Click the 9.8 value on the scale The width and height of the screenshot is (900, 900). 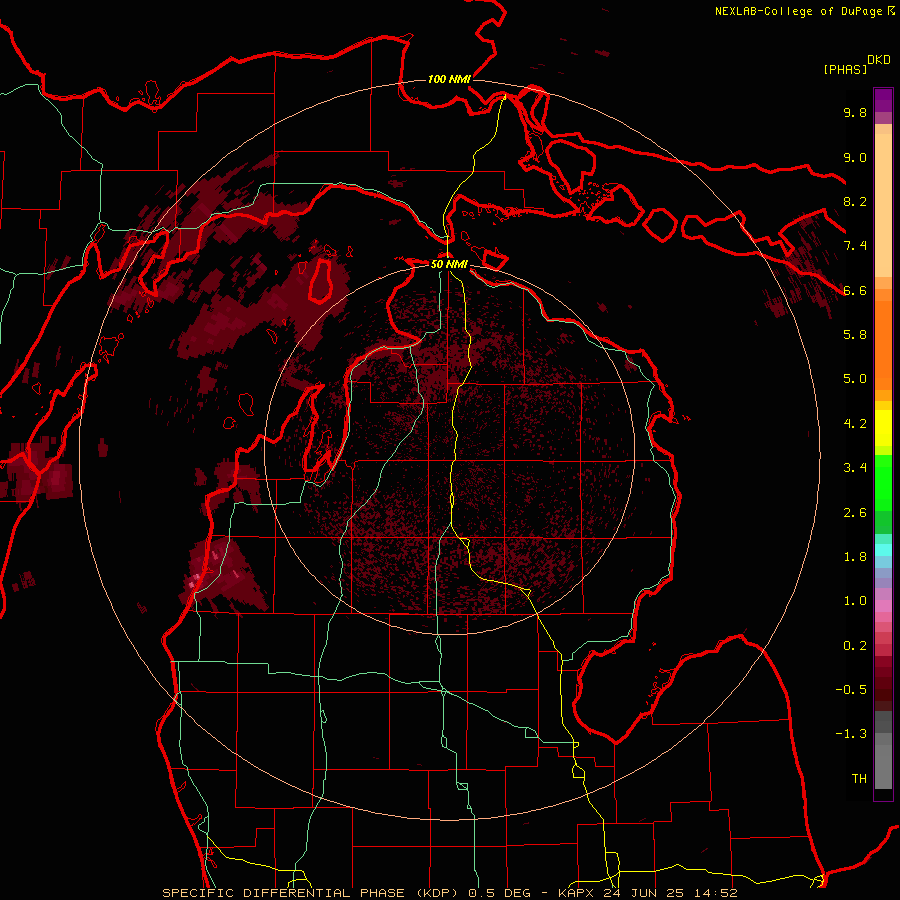pos(855,112)
